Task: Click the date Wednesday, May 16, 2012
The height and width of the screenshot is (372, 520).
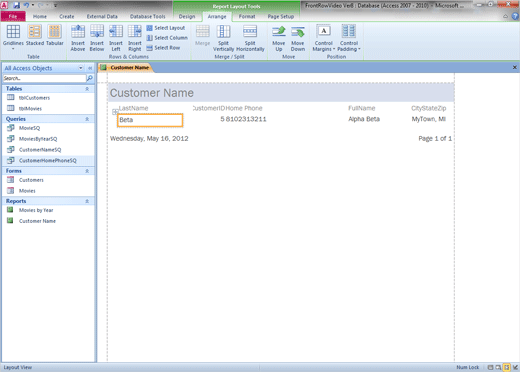Action: point(149,138)
